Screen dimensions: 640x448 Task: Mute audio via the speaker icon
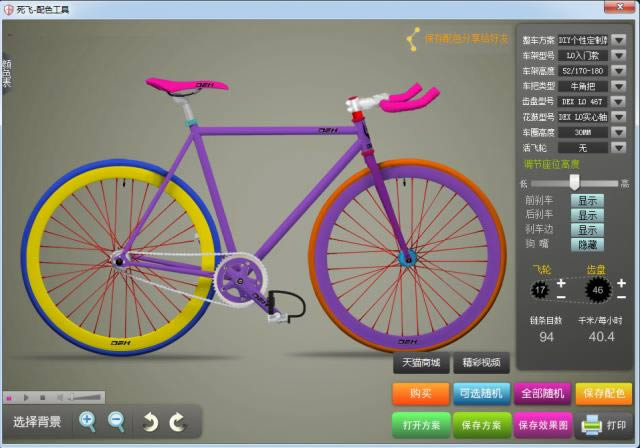click(x=60, y=397)
